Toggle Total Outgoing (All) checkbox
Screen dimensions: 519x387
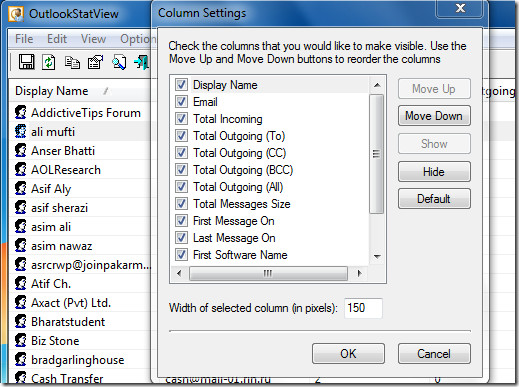tap(181, 186)
